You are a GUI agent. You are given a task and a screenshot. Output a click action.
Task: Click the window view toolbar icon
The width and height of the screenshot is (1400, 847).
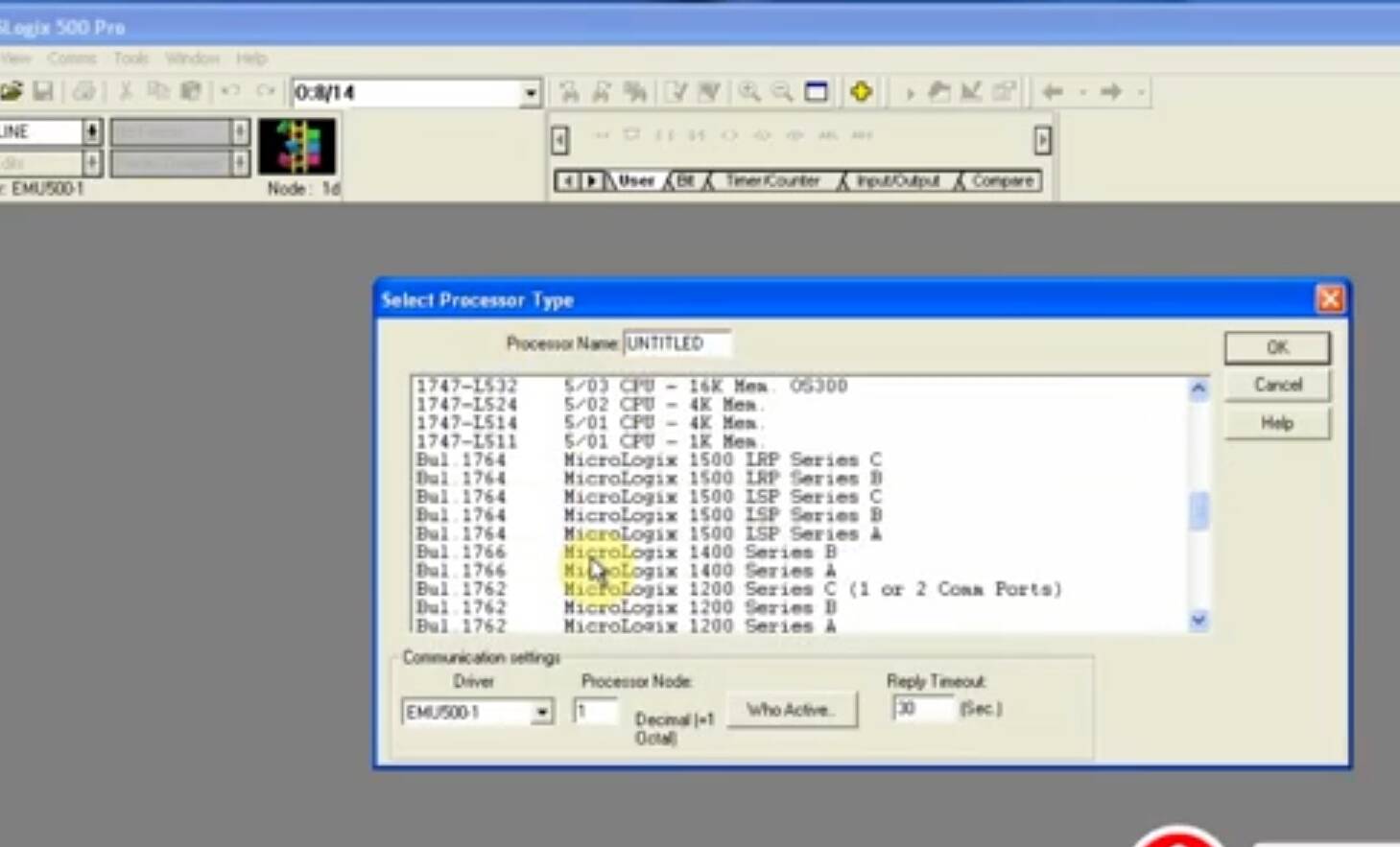816,92
